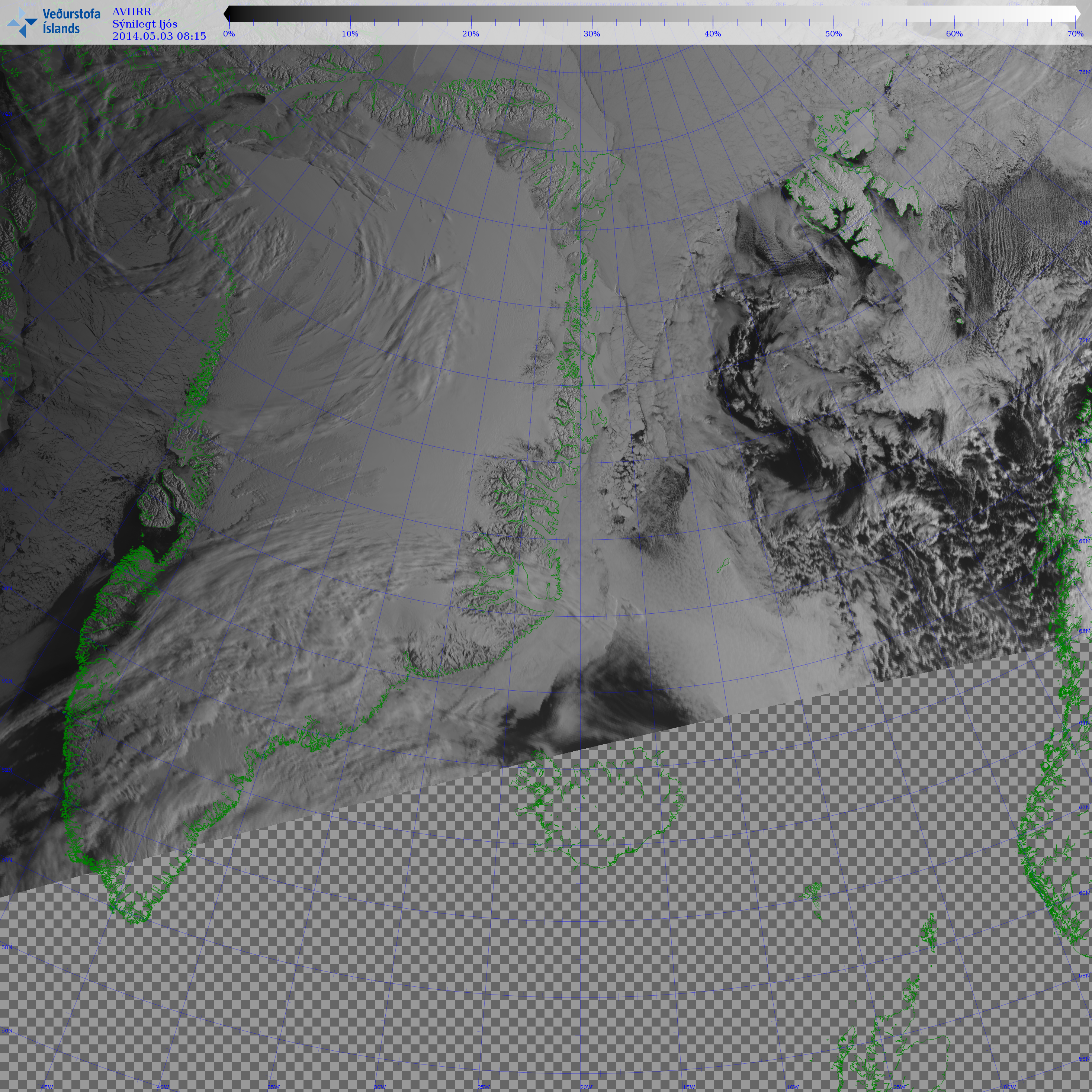
Task: Click the 70% label on the scale
Action: [x=1075, y=34]
